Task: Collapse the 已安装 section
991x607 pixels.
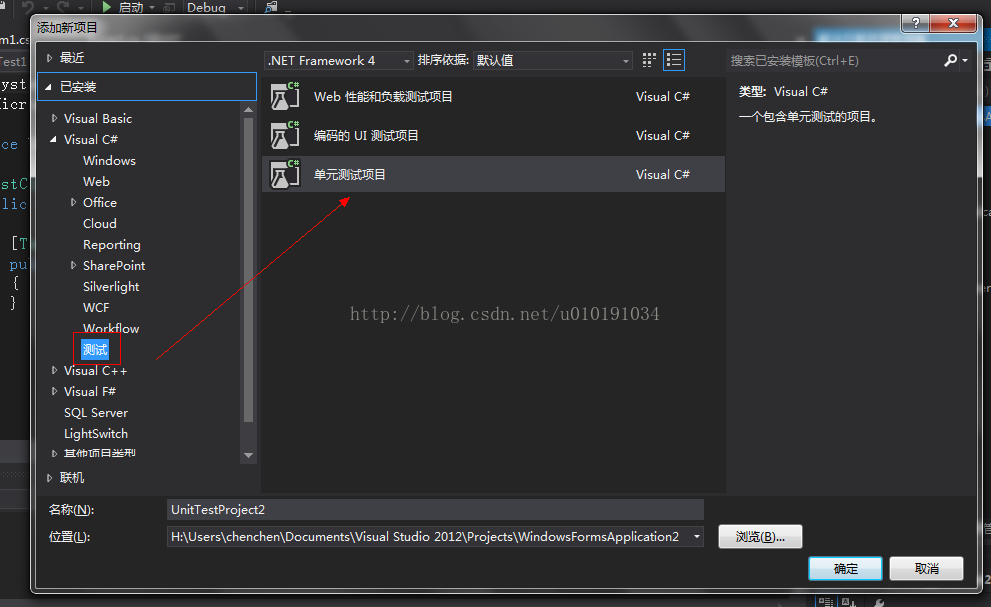Action: [x=49, y=87]
